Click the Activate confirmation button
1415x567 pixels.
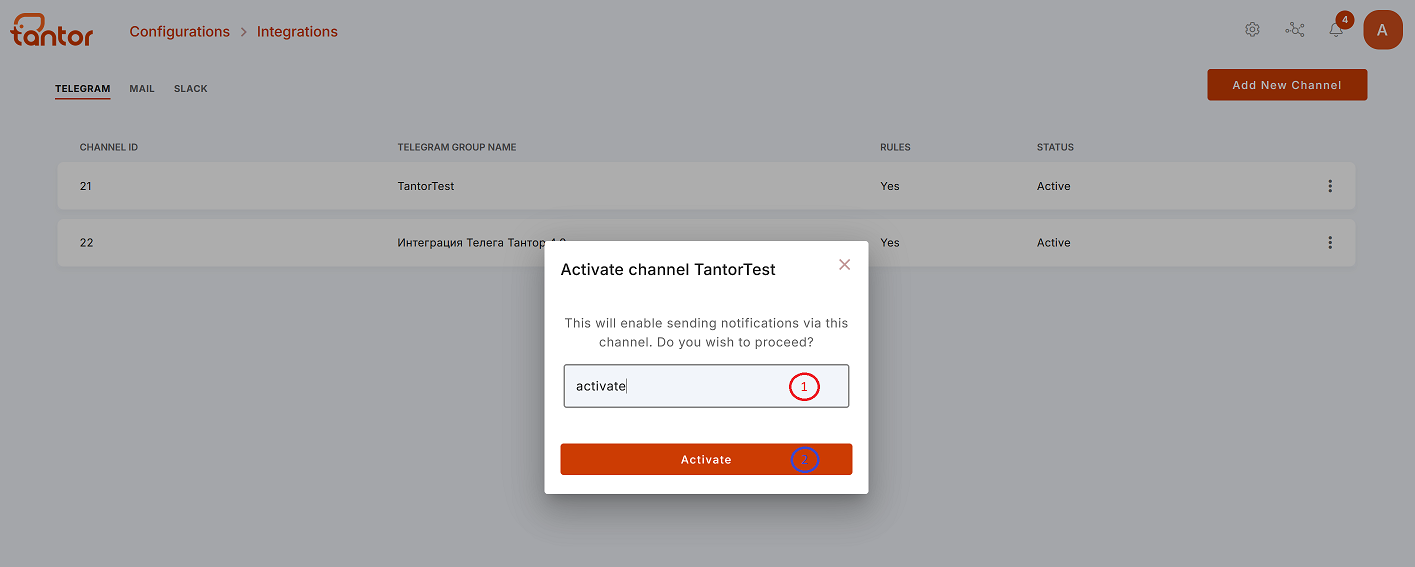coord(706,459)
